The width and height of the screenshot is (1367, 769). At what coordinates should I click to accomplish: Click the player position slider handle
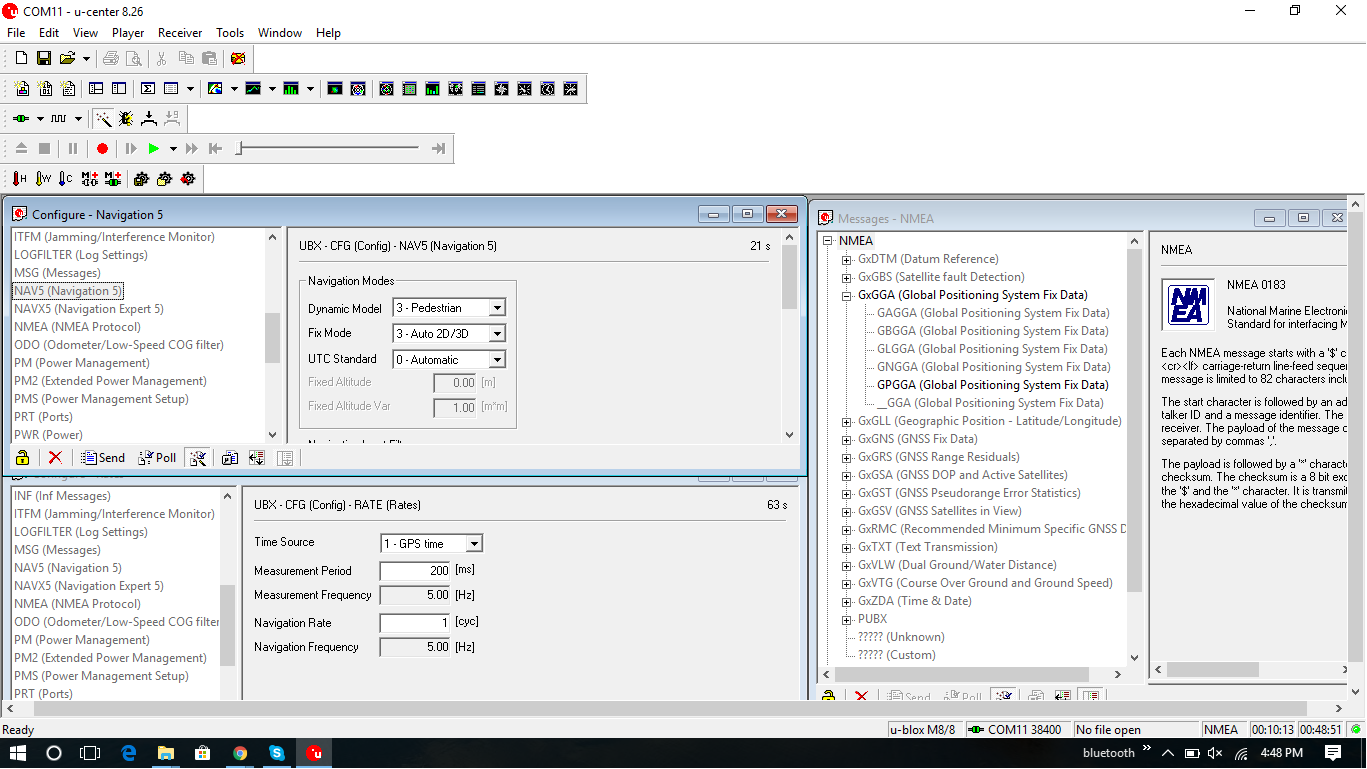tap(239, 148)
